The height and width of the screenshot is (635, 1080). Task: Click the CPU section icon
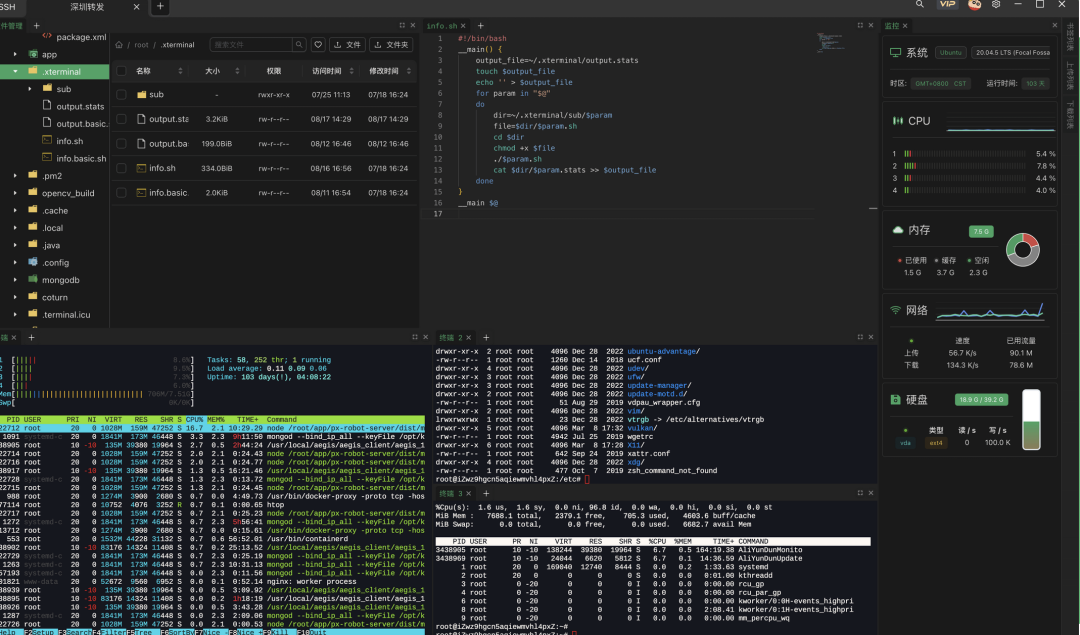(897, 121)
